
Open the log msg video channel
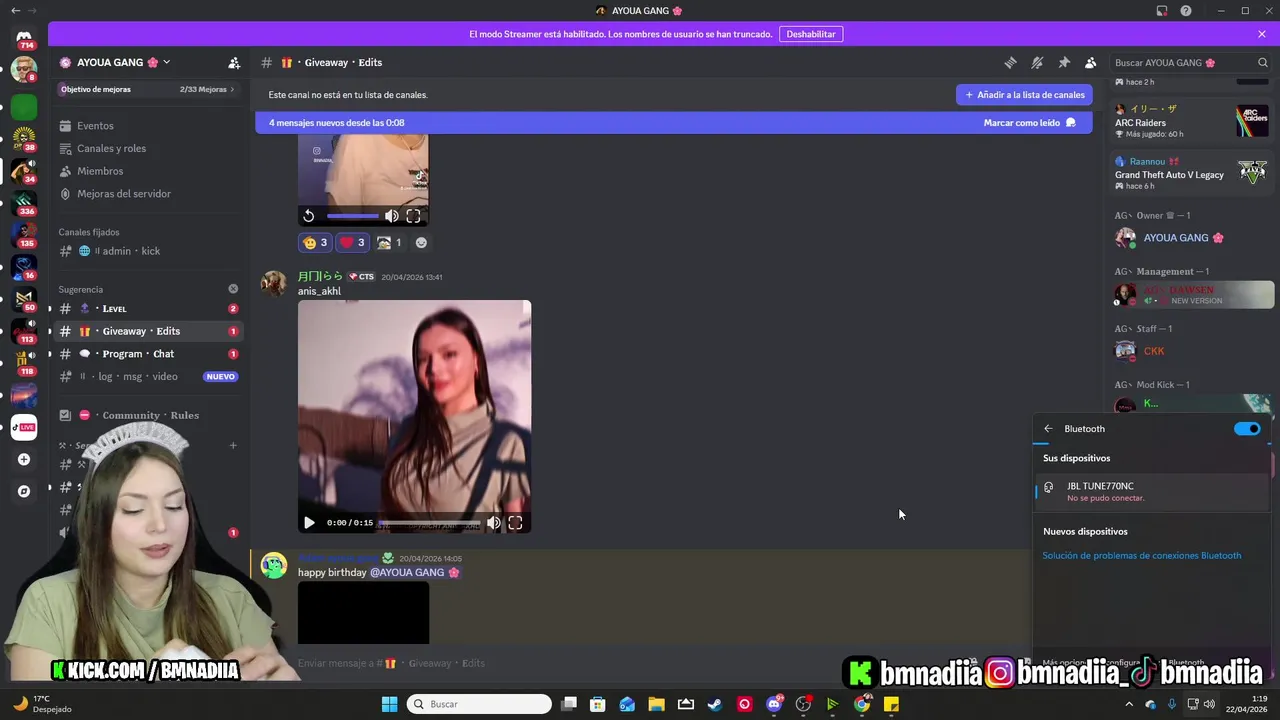click(148, 377)
